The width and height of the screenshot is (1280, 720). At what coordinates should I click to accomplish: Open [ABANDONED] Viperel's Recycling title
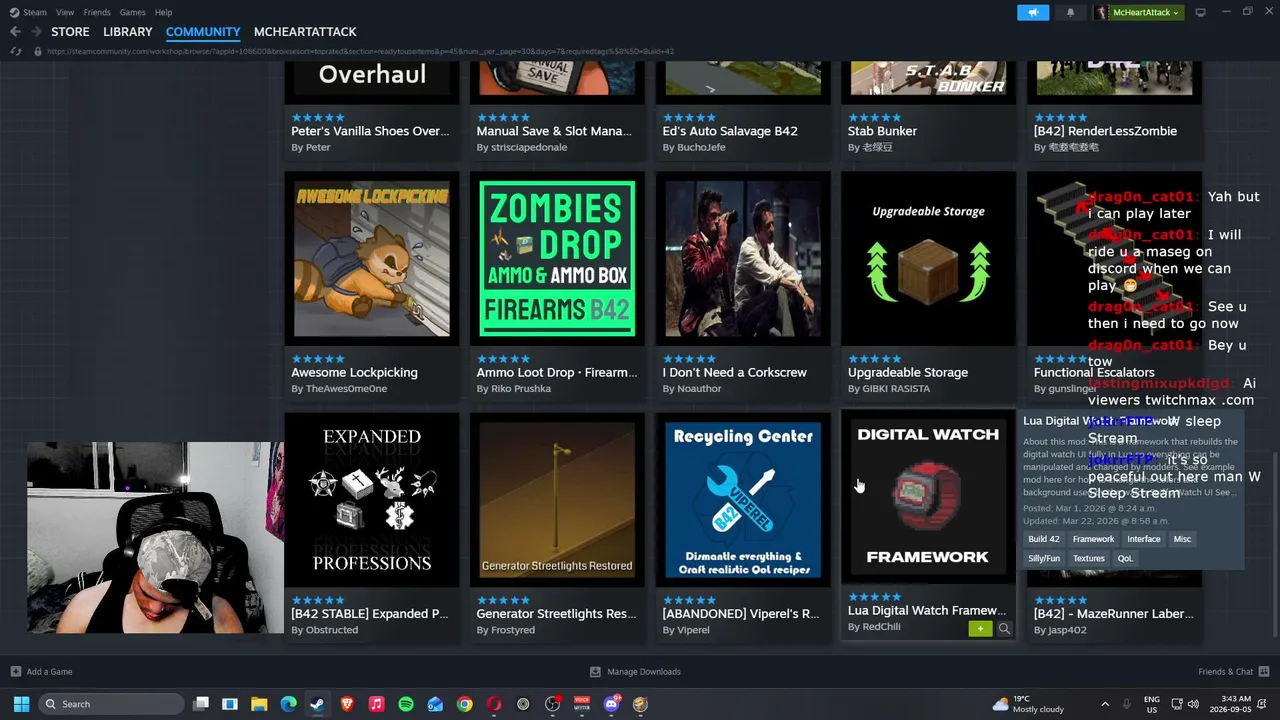(x=741, y=614)
